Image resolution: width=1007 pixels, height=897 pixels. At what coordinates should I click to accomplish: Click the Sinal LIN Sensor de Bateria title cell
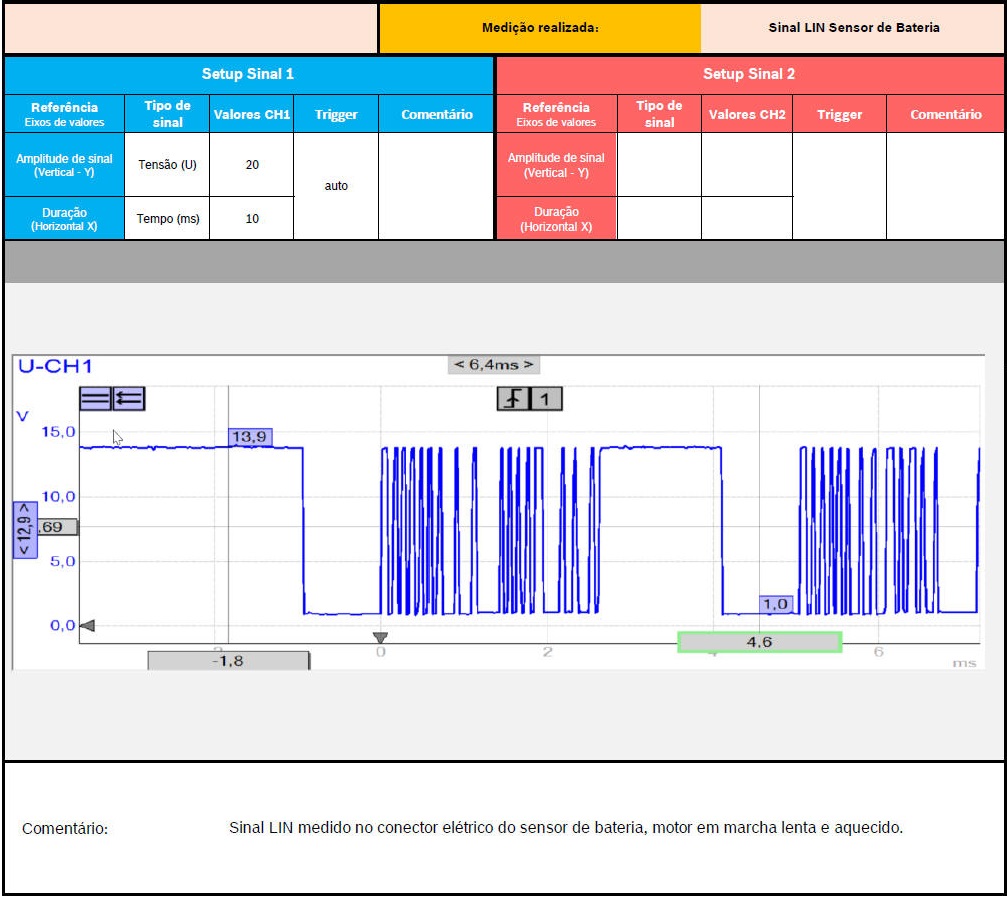(x=853, y=28)
